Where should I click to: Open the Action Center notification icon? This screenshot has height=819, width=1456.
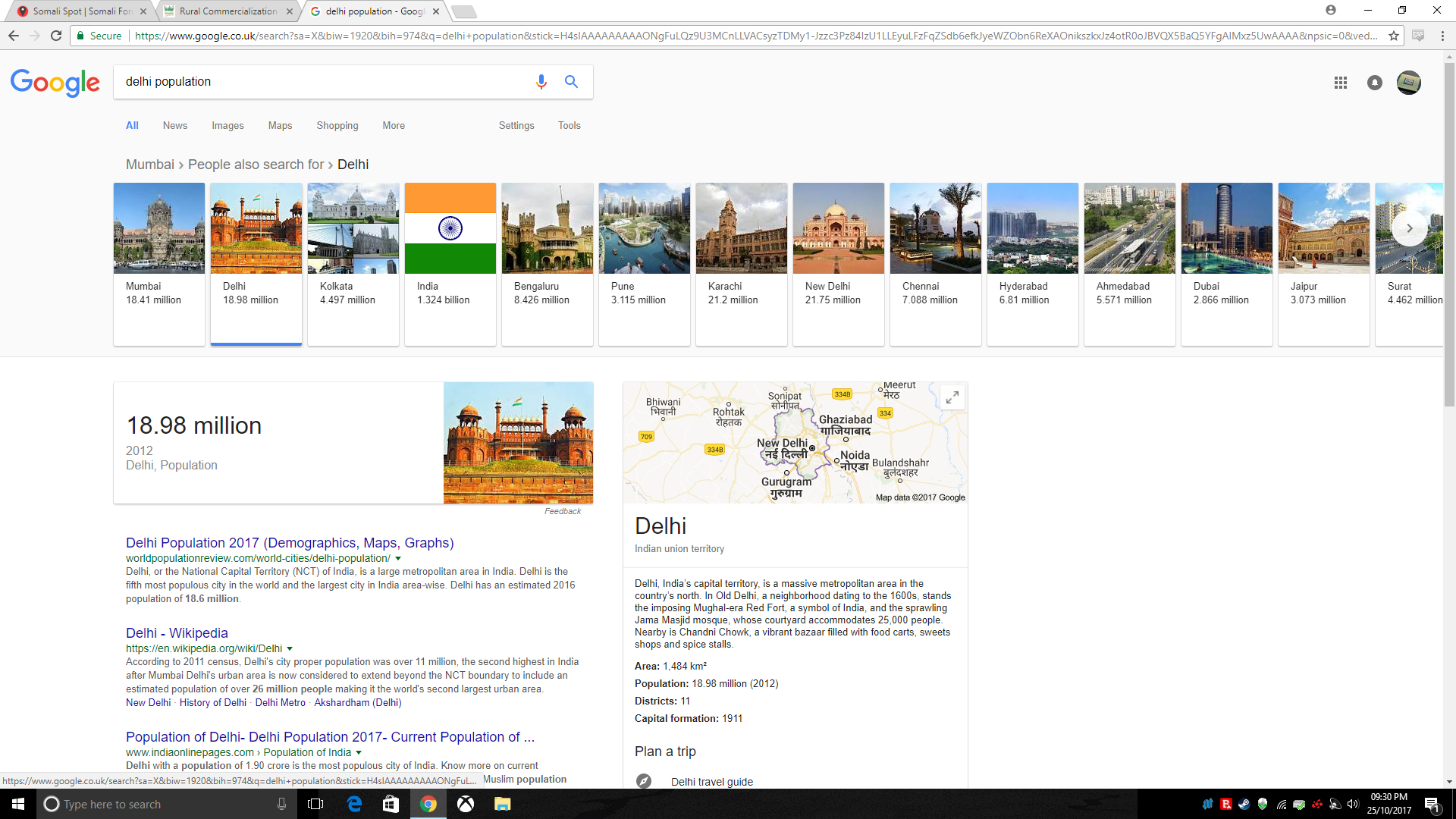[1432, 805]
